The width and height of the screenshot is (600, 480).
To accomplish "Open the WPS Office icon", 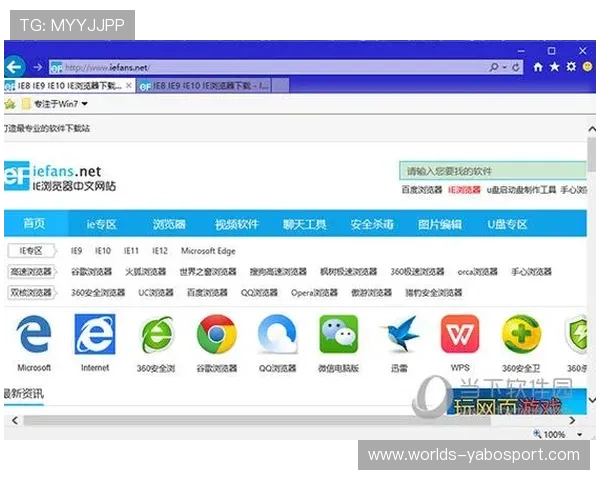I will click(460, 336).
